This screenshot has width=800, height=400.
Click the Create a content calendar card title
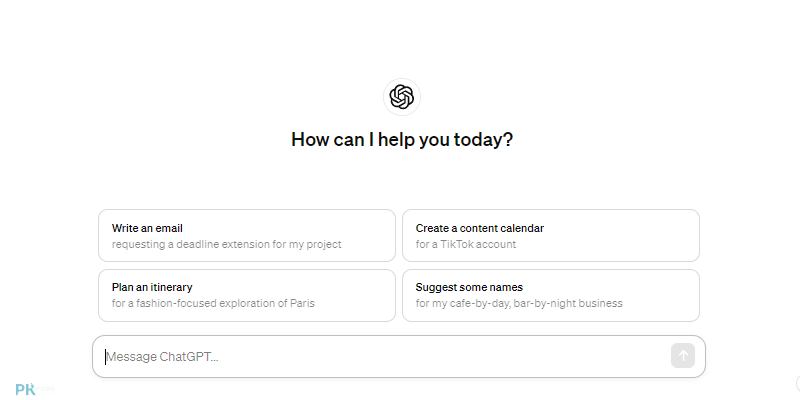pyautogui.click(x=480, y=228)
